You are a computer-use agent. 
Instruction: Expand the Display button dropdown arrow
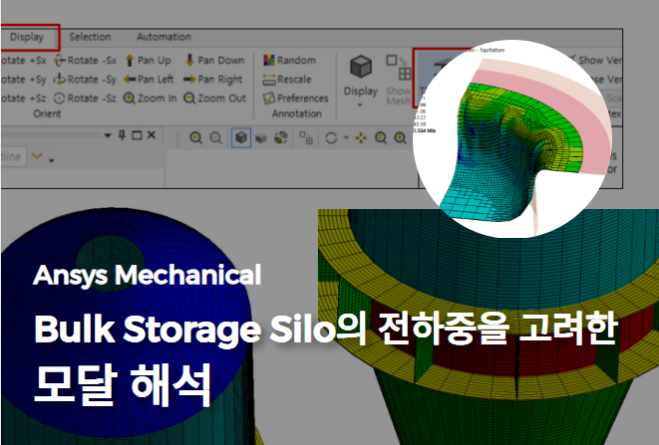point(360,105)
